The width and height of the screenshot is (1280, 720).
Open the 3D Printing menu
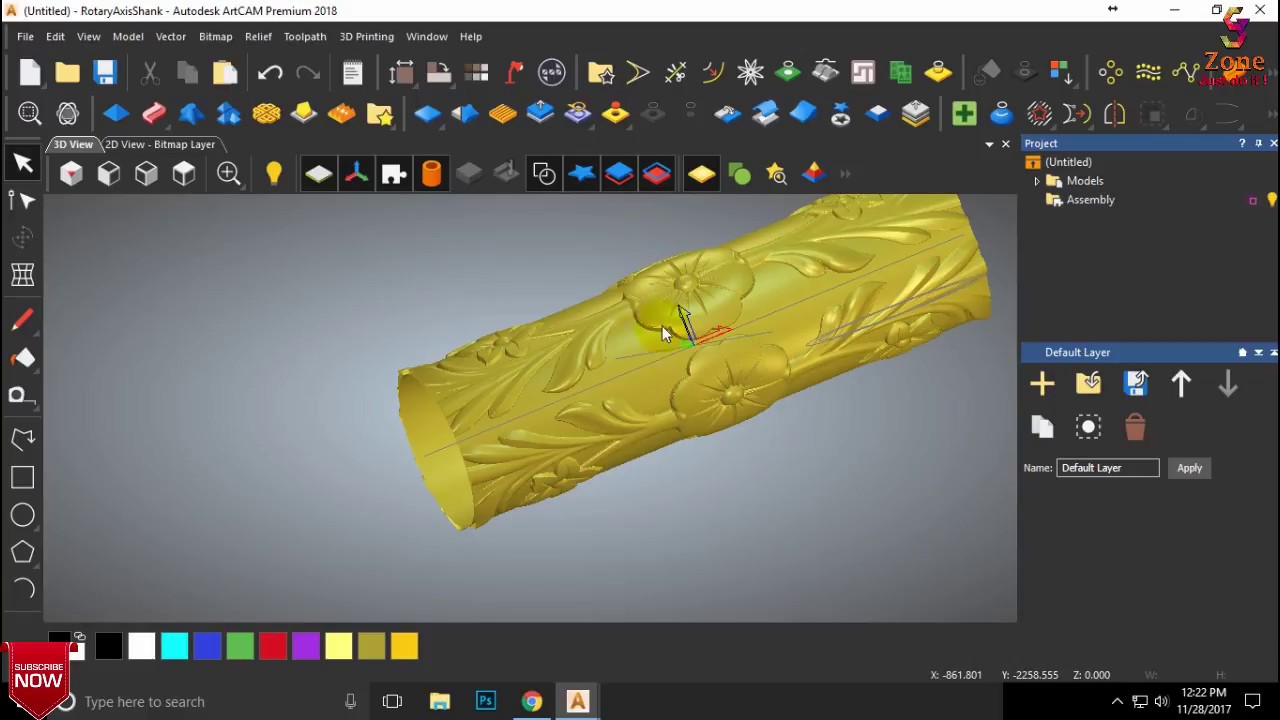pos(366,36)
